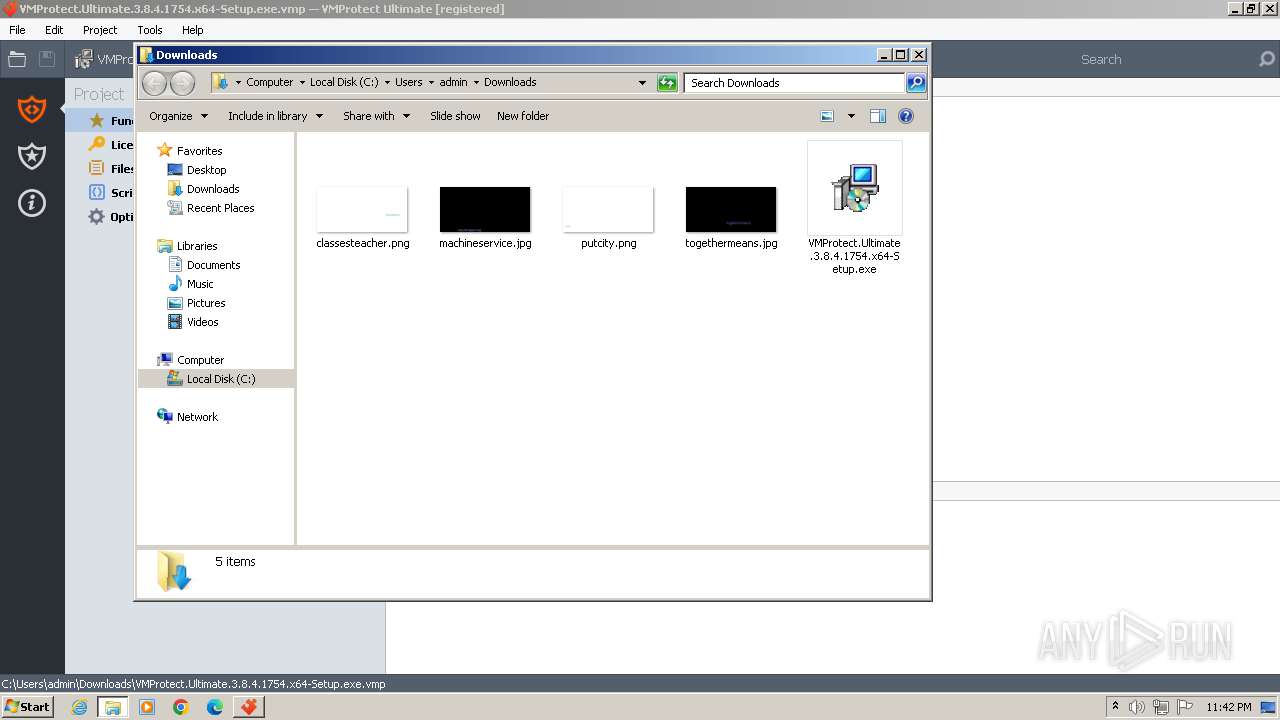Click the New folder button
Image resolution: width=1280 pixels, height=720 pixels.
pyautogui.click(x=523, y=116)
